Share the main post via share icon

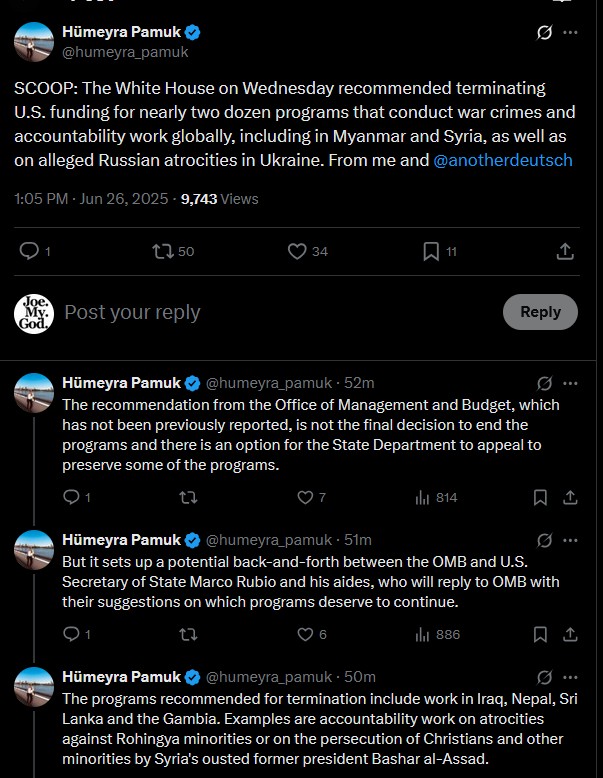tap(565, 251)
